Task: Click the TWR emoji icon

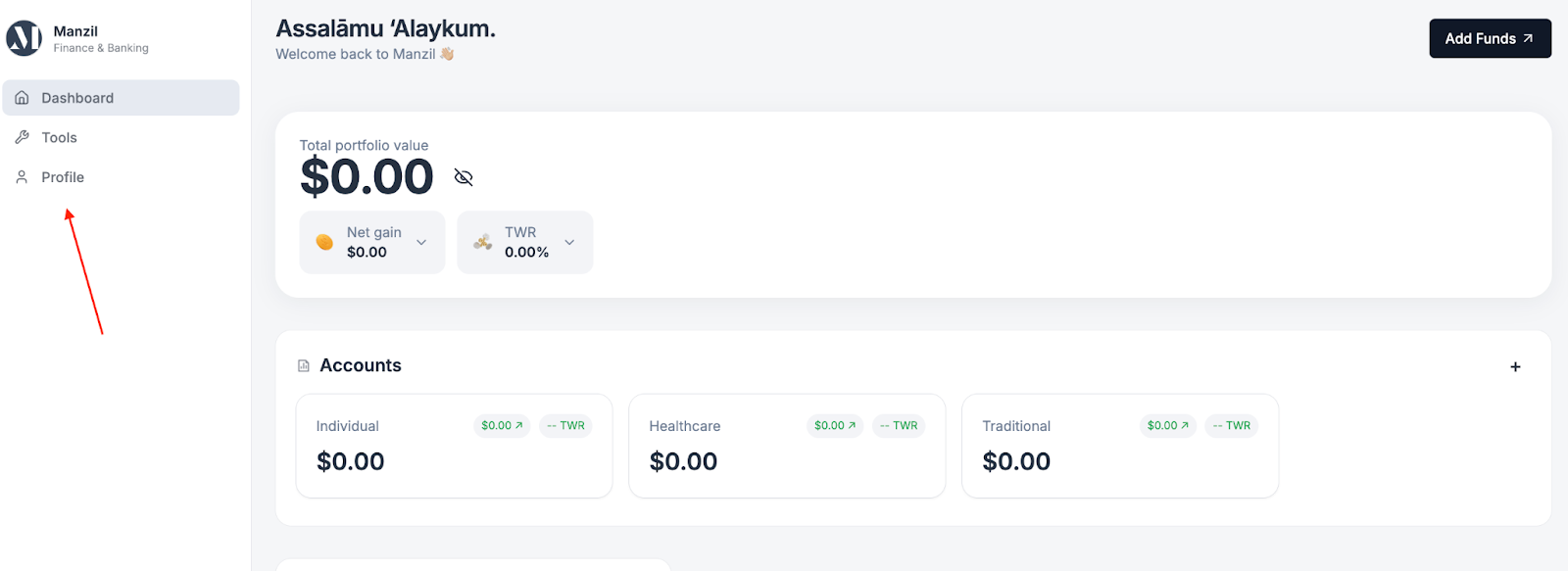Action: pyautogui.click(x=482, y=242)
